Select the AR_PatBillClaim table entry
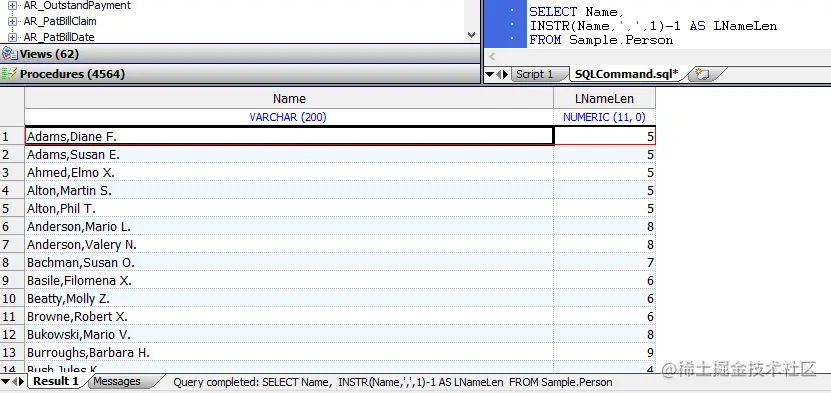The width and height of the screenshot is (831, 393). (x=60, y=22)
